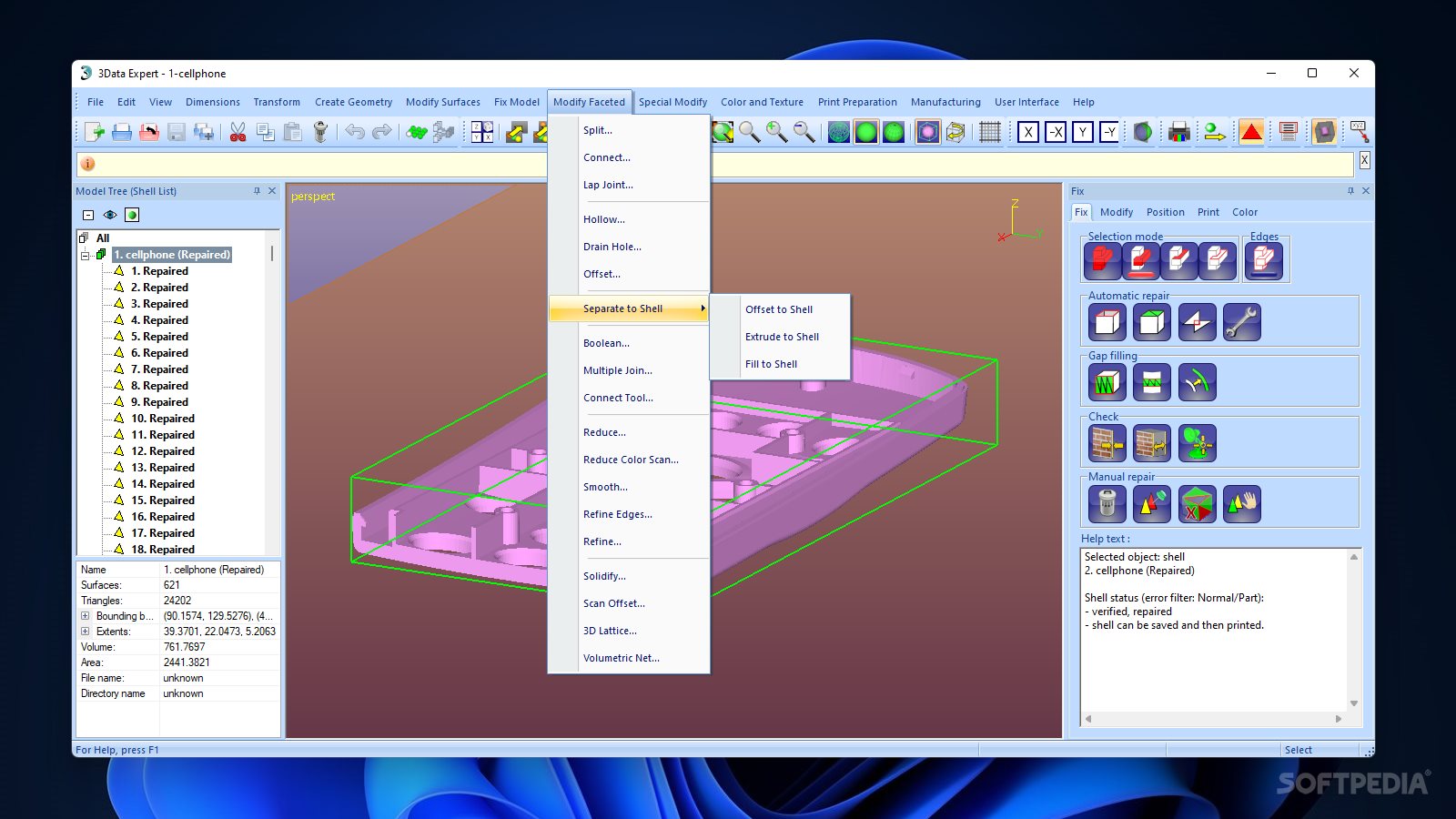Open the Print Preparation menu

coord(857,102)
